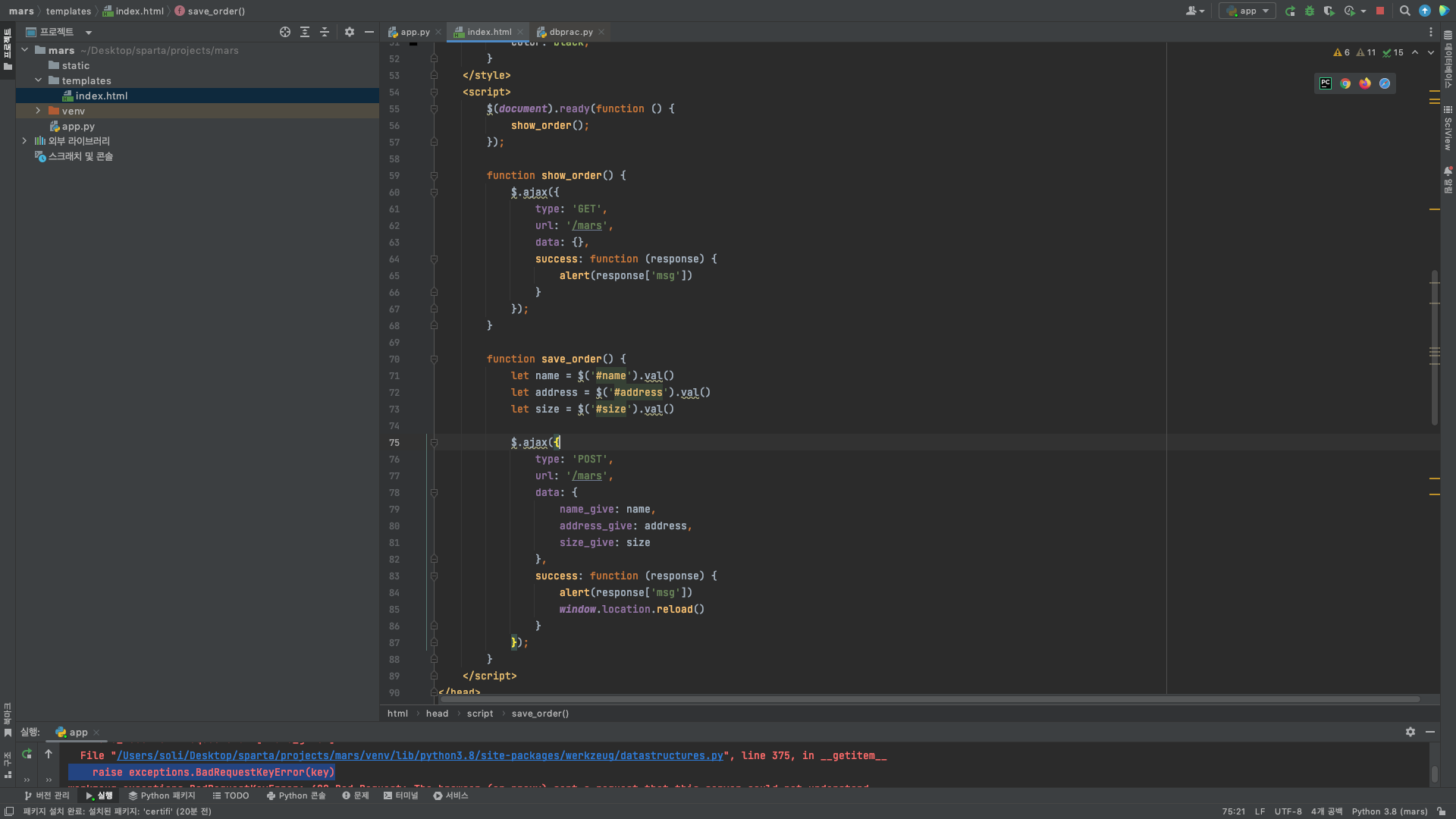
Task: Hide the Run tool window
Action: tap(1430, 732)
